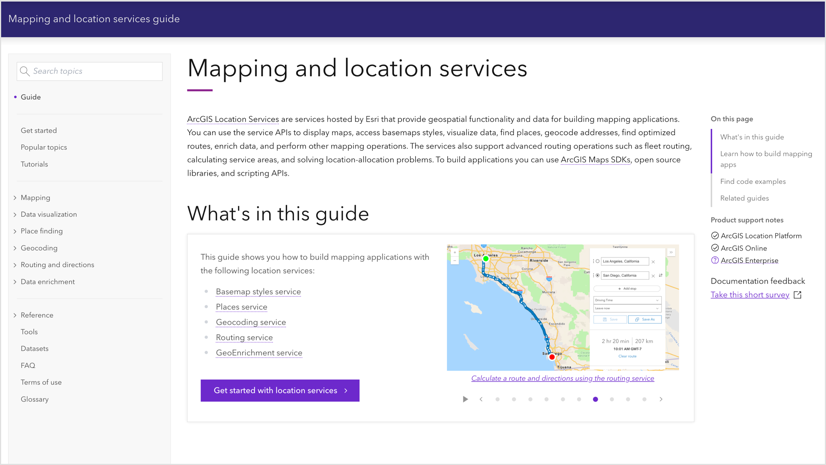Jump to Learn how to build mapping apps
This screenshot has width=826, height=465.
[x=766, y=159]
